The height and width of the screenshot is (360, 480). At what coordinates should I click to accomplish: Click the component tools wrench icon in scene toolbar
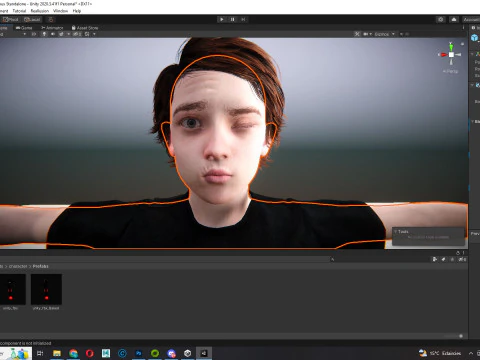(x=357, y=34)
